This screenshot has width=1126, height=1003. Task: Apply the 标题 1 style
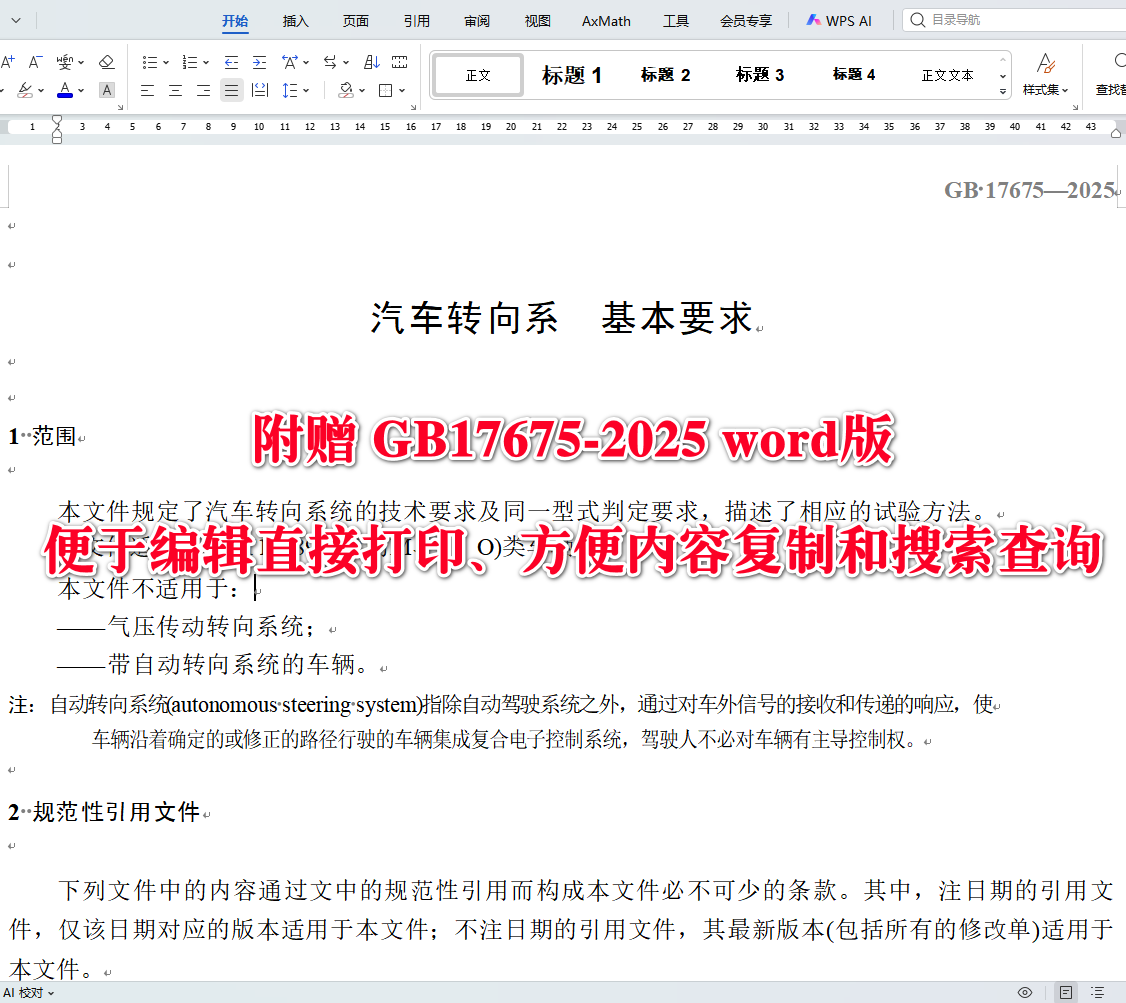pyautogui.click(x=571, y=74)
